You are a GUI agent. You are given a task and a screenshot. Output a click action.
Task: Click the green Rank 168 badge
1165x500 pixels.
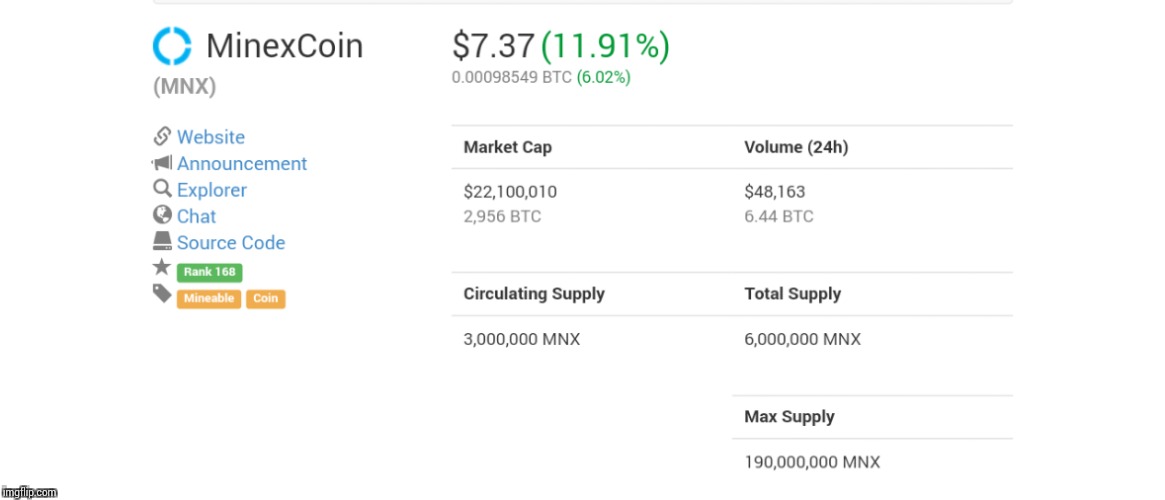[210, 272]
